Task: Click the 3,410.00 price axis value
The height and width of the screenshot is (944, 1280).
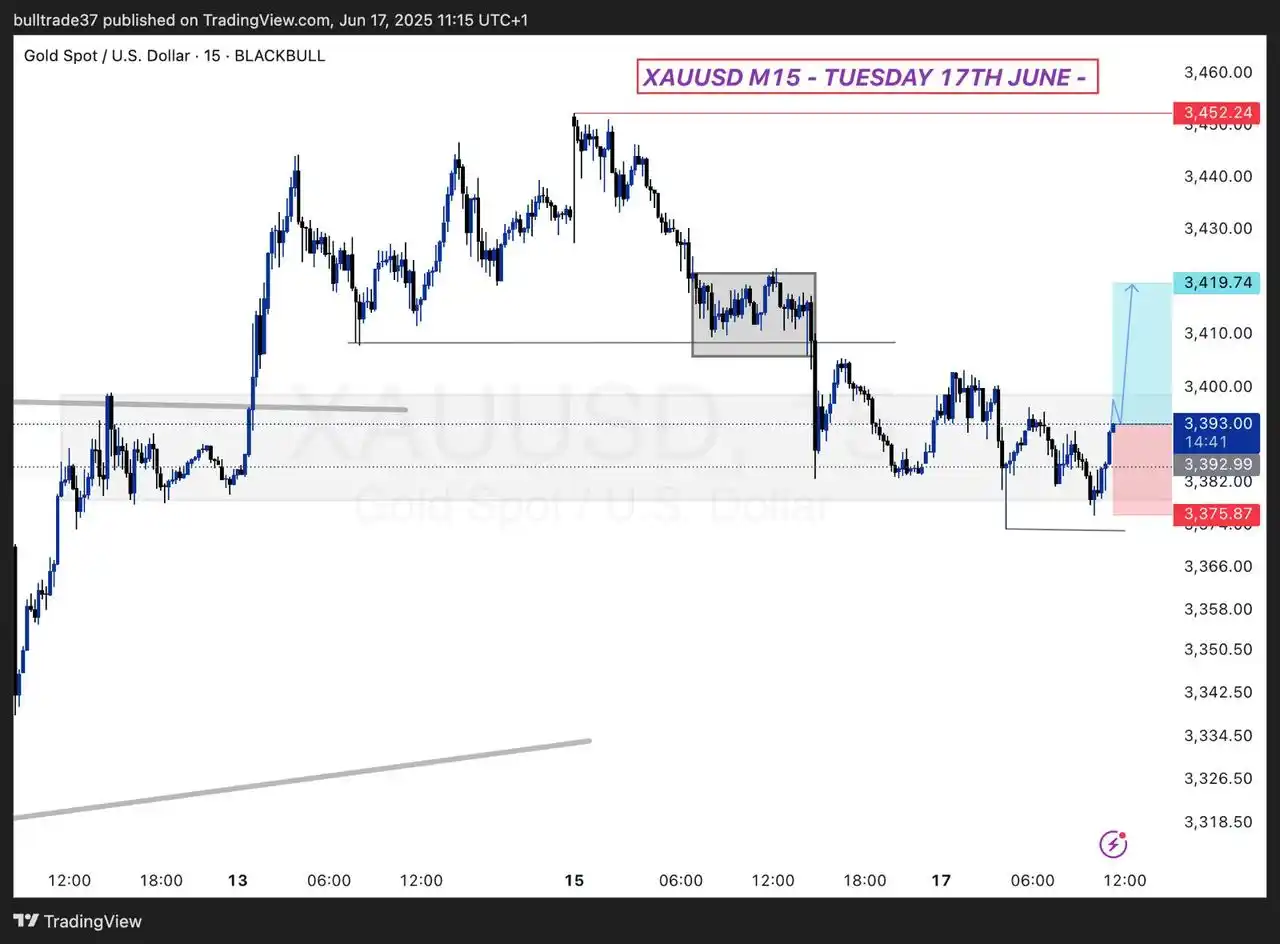Action: point(1217,333)
